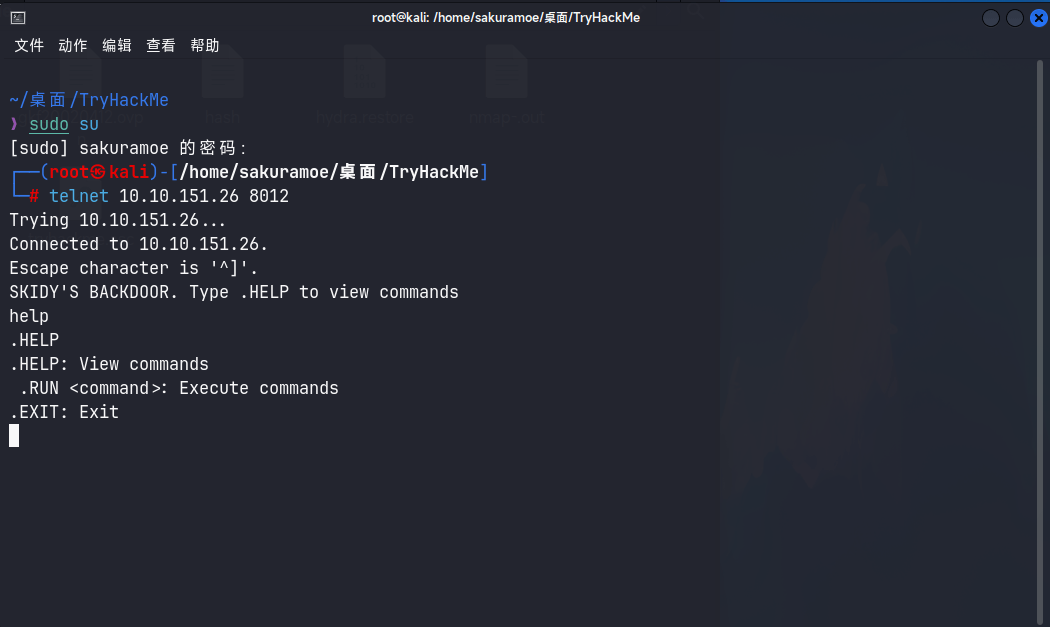Open the 文件 menu
Screen dimensions: 1050x627
tap(29, 46)
